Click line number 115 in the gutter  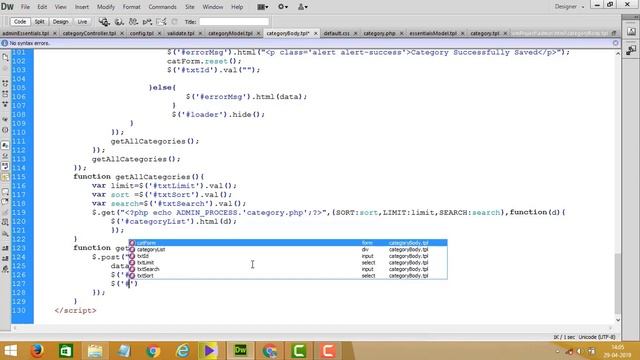point(19,177)
